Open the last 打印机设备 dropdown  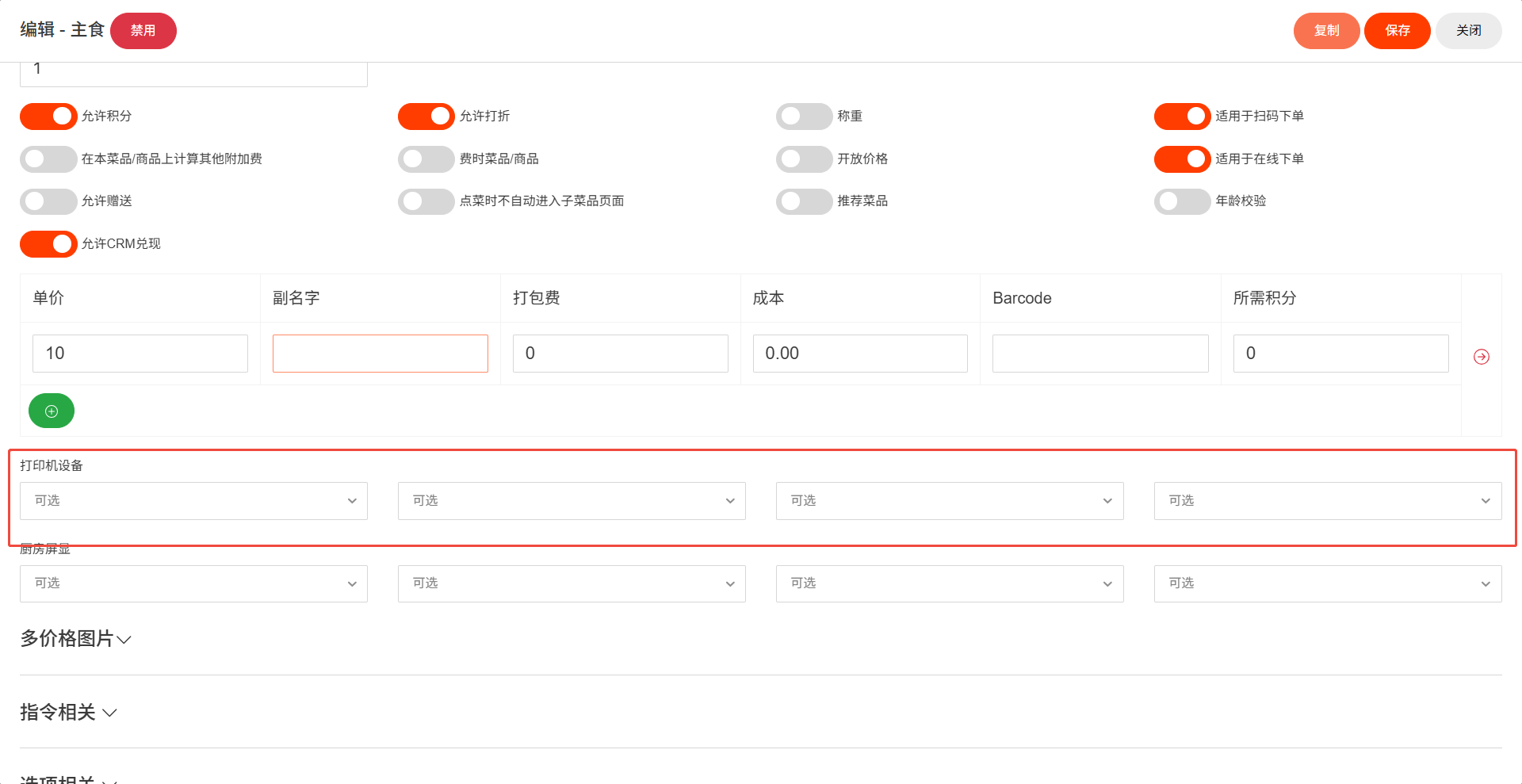[1327, 501]
